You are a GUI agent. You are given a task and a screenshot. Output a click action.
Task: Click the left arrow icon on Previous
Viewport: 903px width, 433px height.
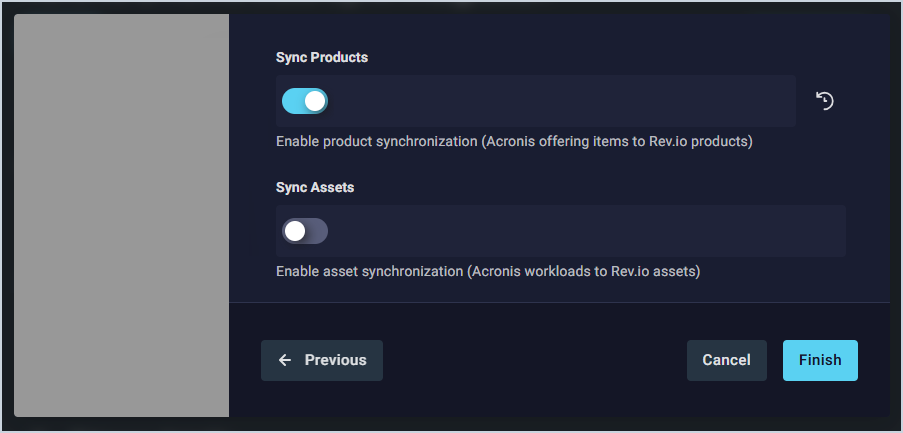pos(285,360)
